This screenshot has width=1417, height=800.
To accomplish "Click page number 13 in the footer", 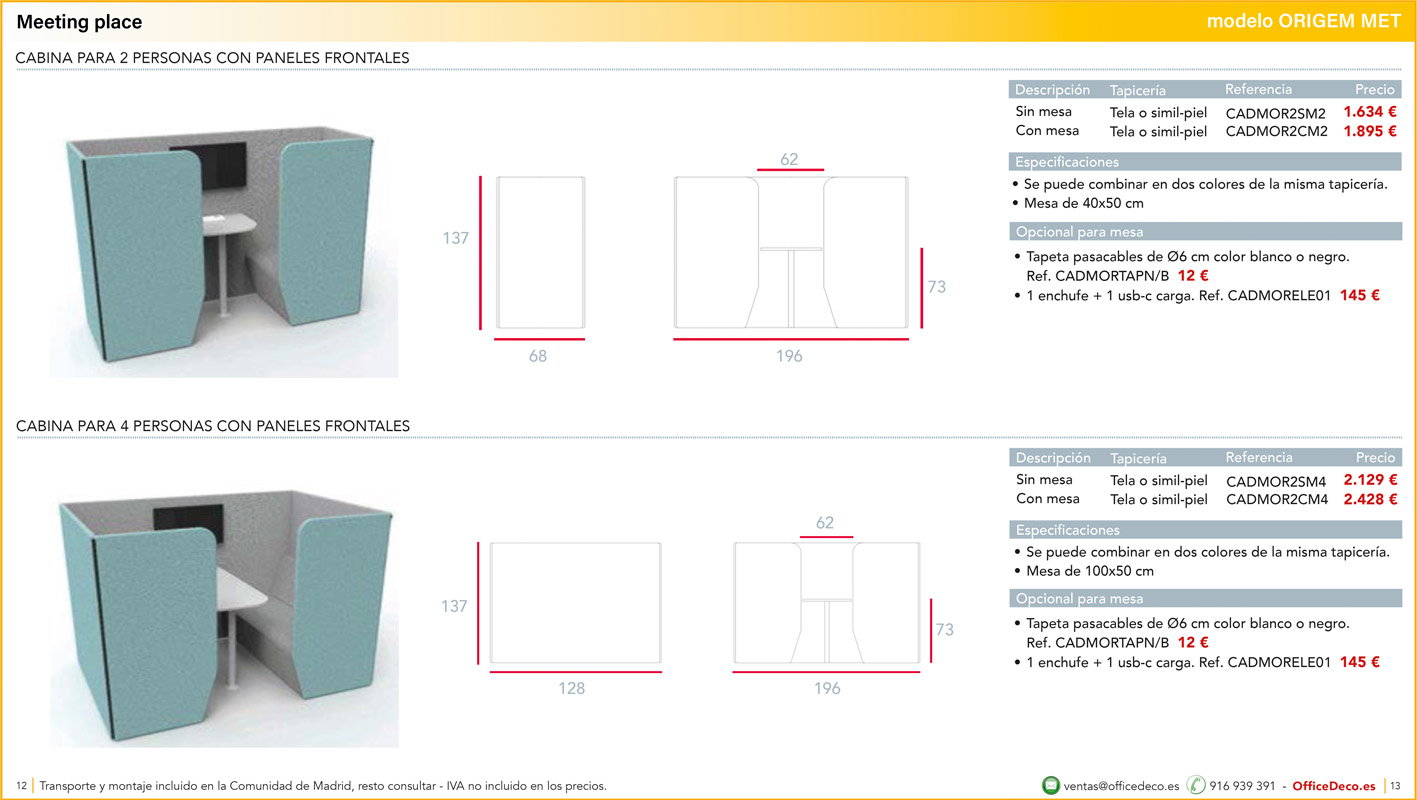I will coord(1396,786).
